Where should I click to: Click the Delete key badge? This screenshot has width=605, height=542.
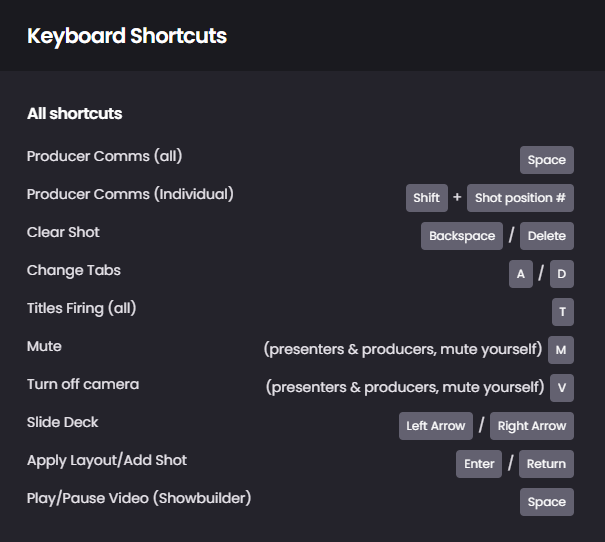click(x=547, y=236)
